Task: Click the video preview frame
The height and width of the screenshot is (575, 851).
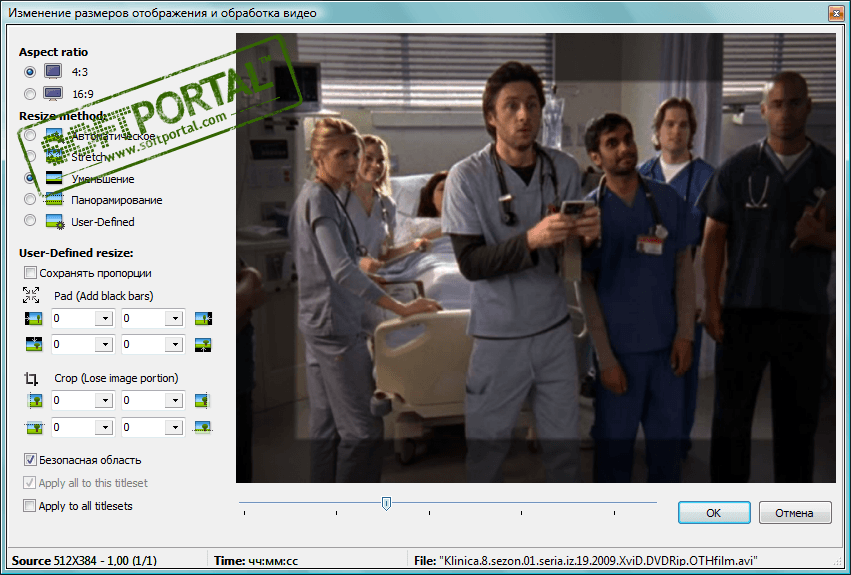Action: click(536, 258)
